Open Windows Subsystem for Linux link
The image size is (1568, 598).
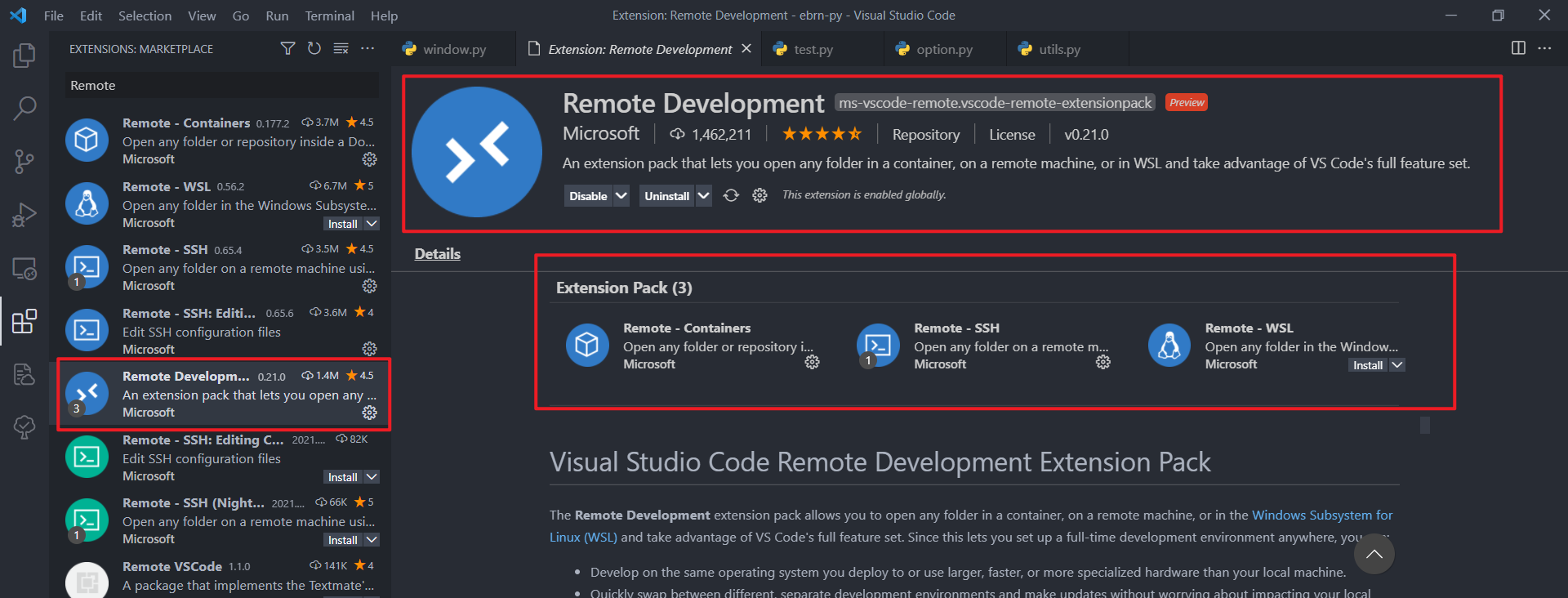coord(1322,515)
